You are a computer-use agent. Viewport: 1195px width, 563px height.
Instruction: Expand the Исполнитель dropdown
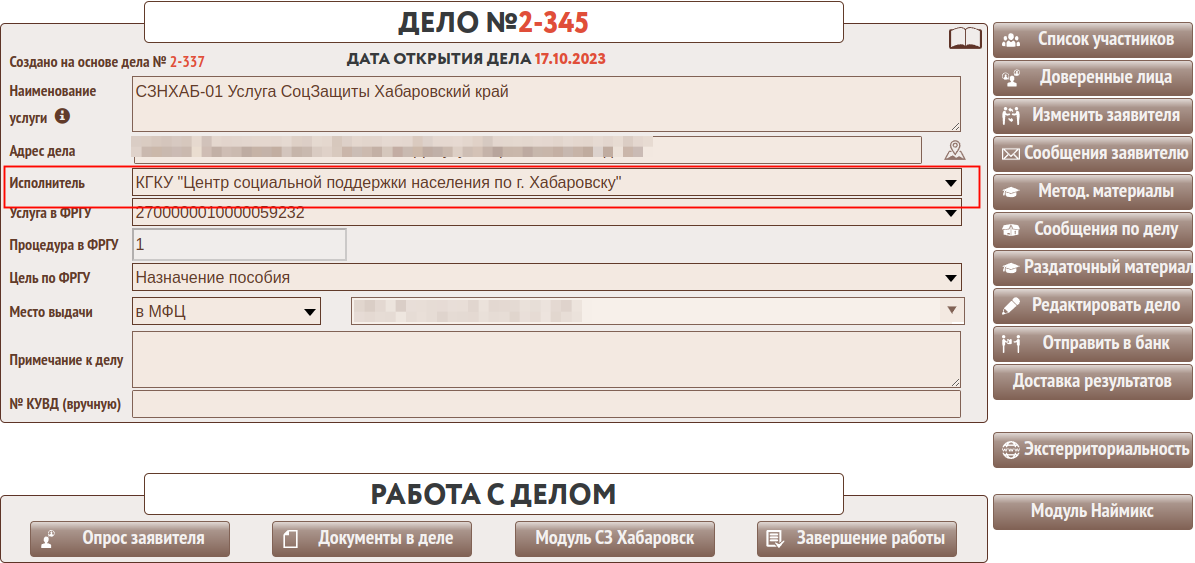pyautogui.click(x=949, y=183)
